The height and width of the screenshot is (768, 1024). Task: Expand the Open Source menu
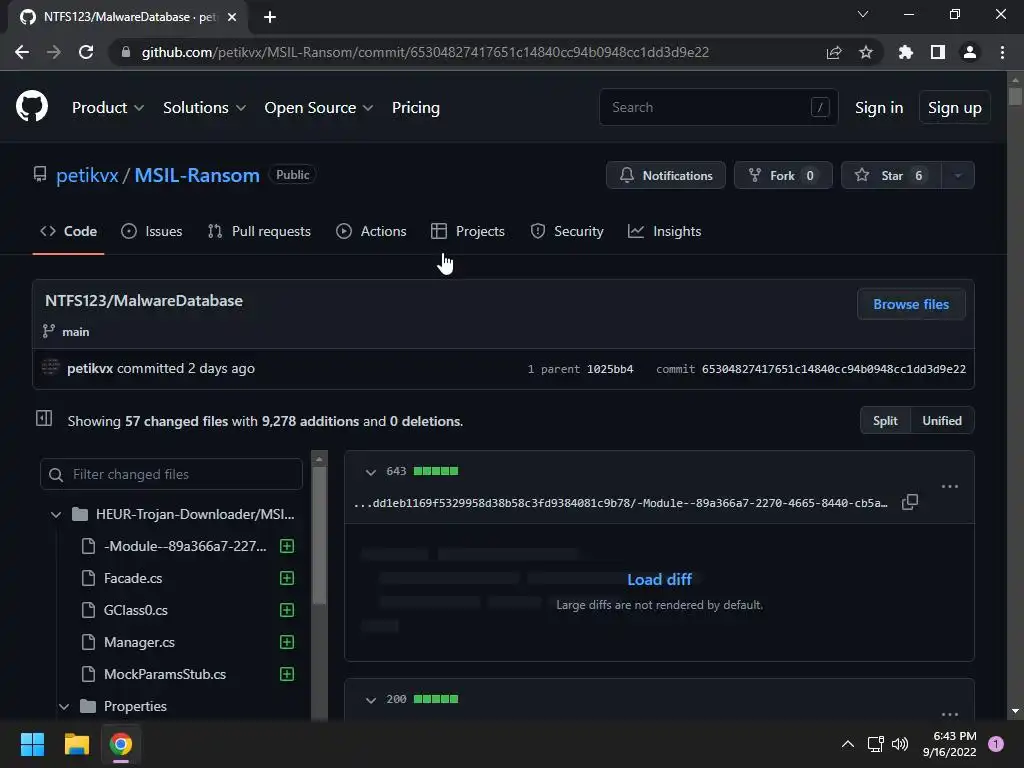[319, 108]
